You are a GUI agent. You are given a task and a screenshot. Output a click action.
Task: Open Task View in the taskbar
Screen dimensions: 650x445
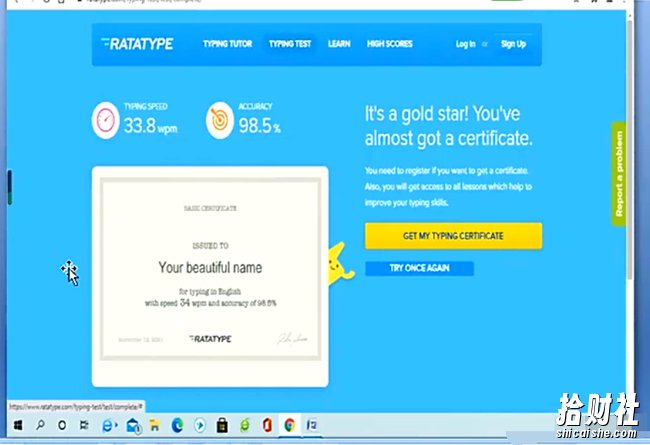[x=84, y=425]
